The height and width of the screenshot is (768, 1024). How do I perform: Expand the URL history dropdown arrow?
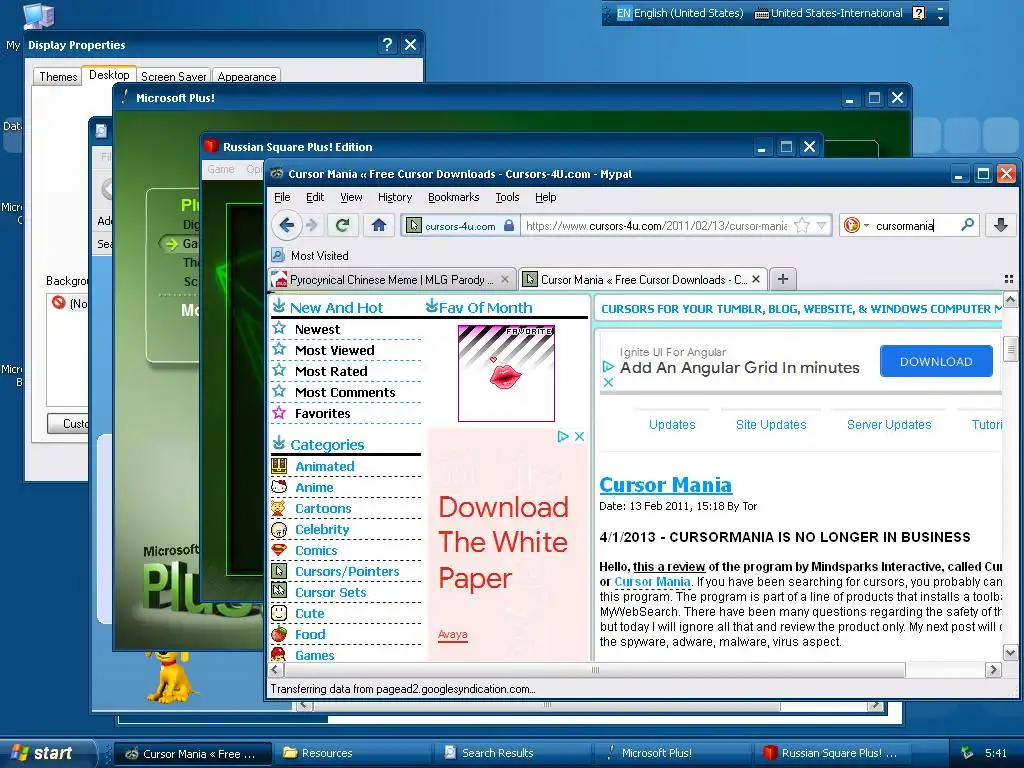coord(822,225)
